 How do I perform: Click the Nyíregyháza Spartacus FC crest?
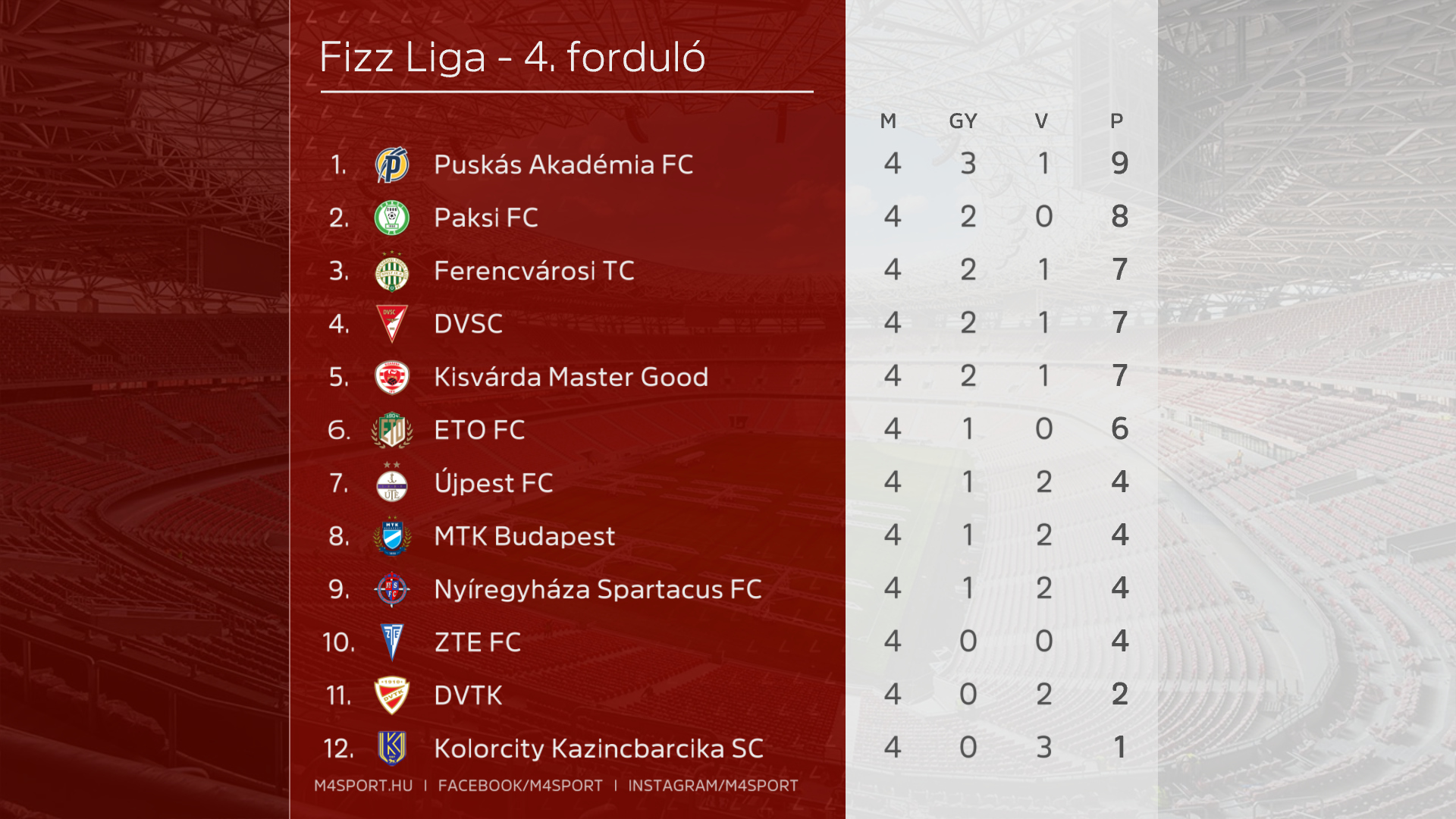[x=392, y=589]
